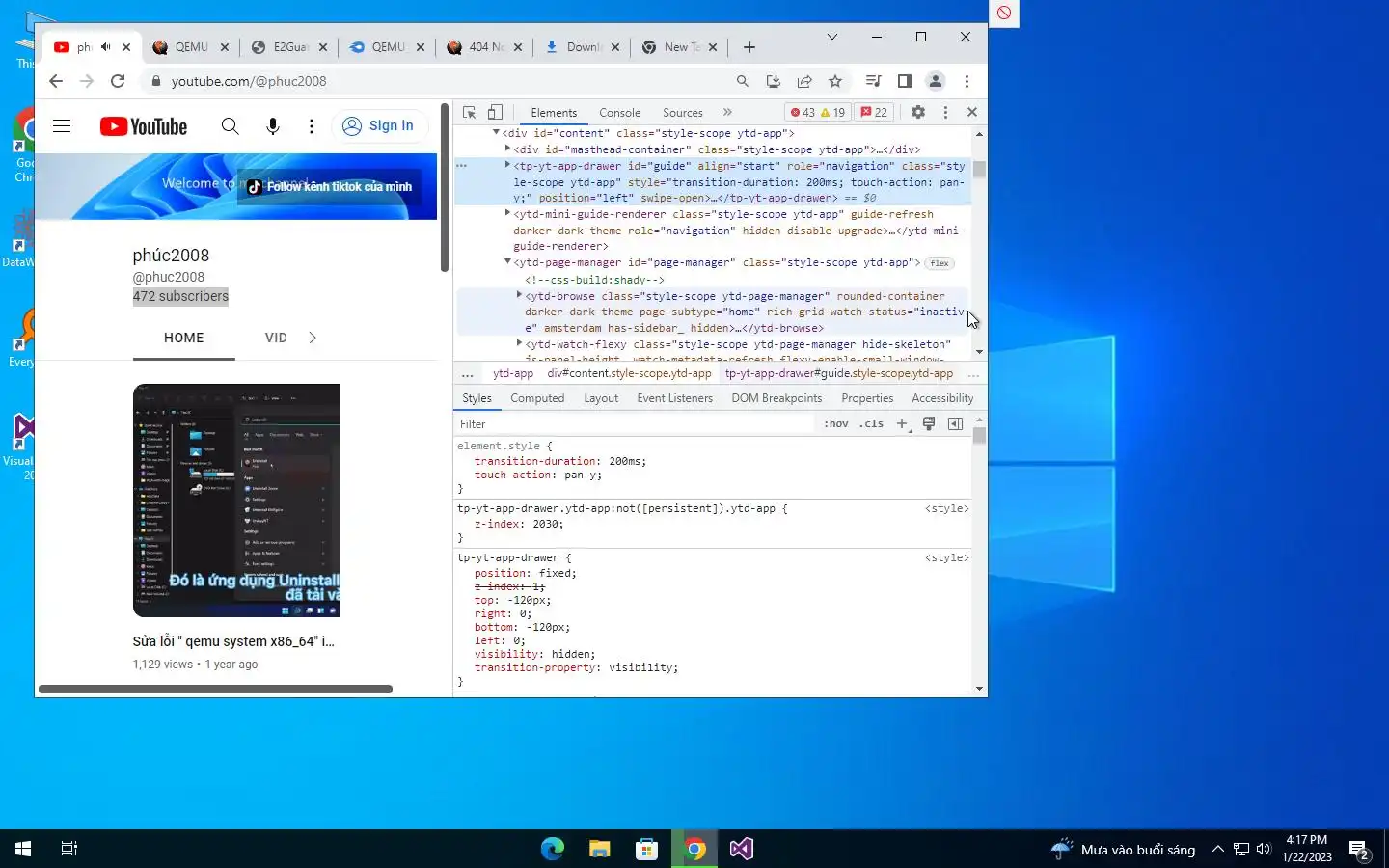Image resolution: width=1389 pixels, height=868 pixels.
Task: Open the Computed styles tab
Action: 537,398
